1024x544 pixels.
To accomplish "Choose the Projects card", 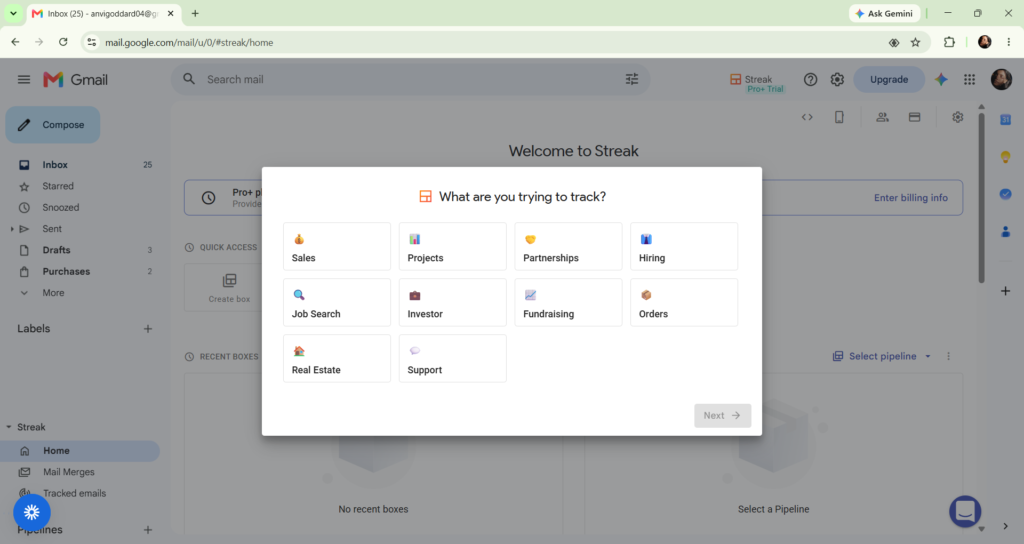I will tap(453, 246).
